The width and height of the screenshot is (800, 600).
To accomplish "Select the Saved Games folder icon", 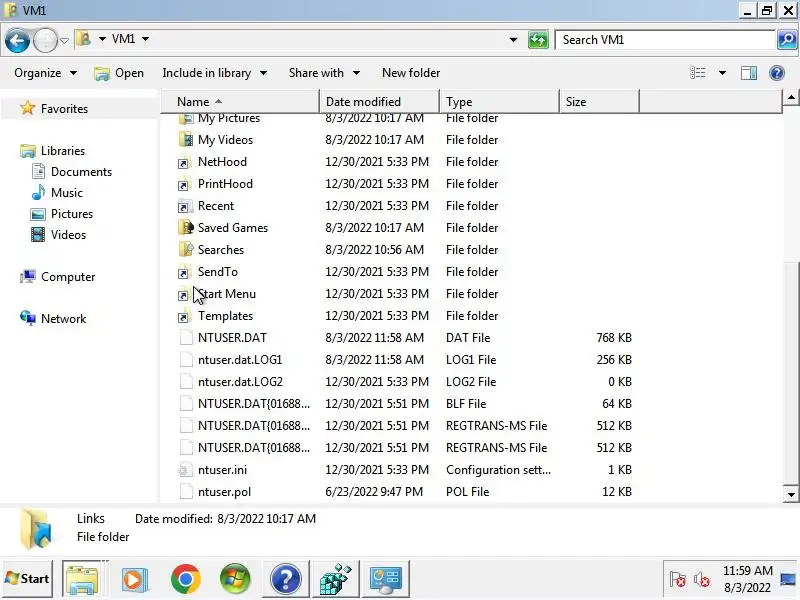I will pyautogui.click(x=186, y=228).
